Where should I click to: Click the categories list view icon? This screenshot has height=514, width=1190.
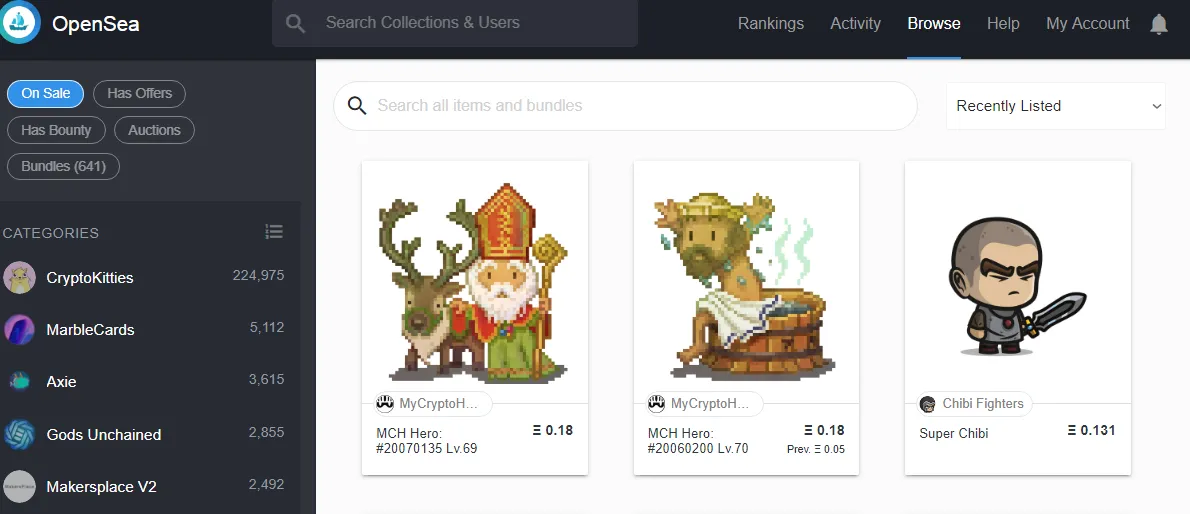coord(274,232)
